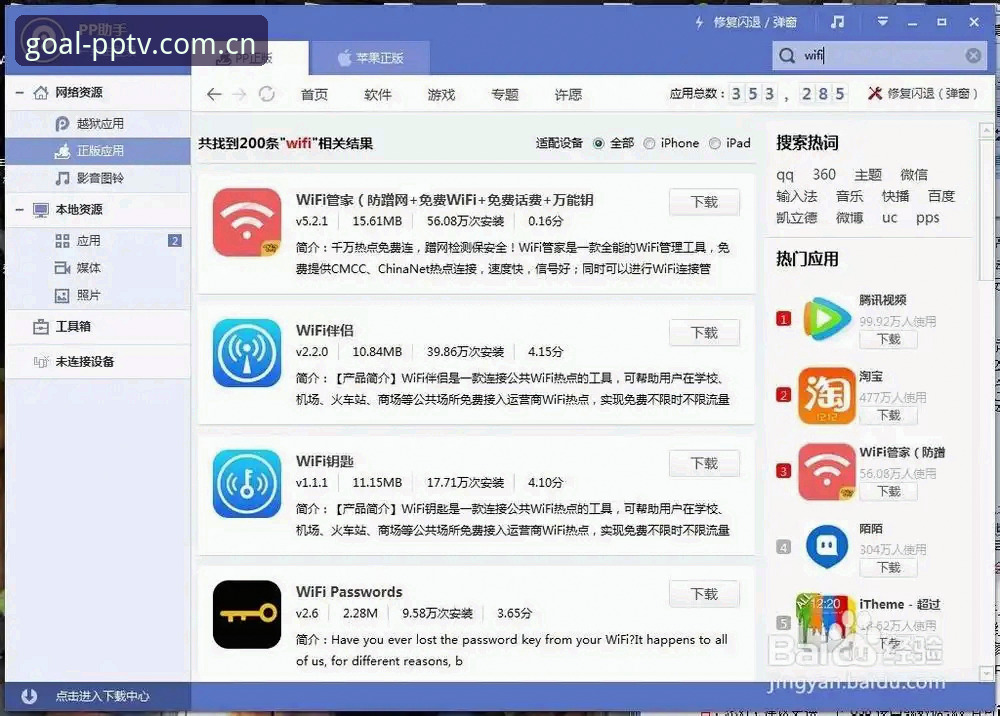Select the 全部 device radio button
The height and width of the screenshot is (716, 1000).
[x=598, y=143]
